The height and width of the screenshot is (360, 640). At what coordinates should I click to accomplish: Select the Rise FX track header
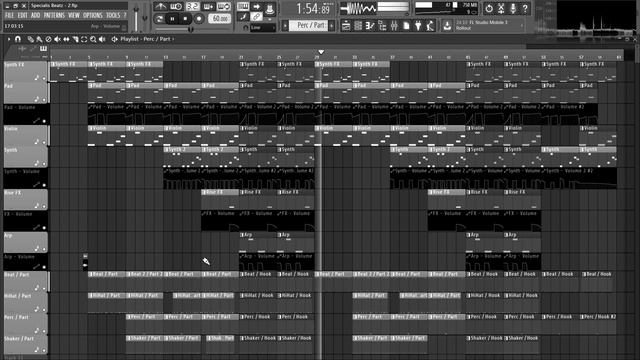click(25, 199)
